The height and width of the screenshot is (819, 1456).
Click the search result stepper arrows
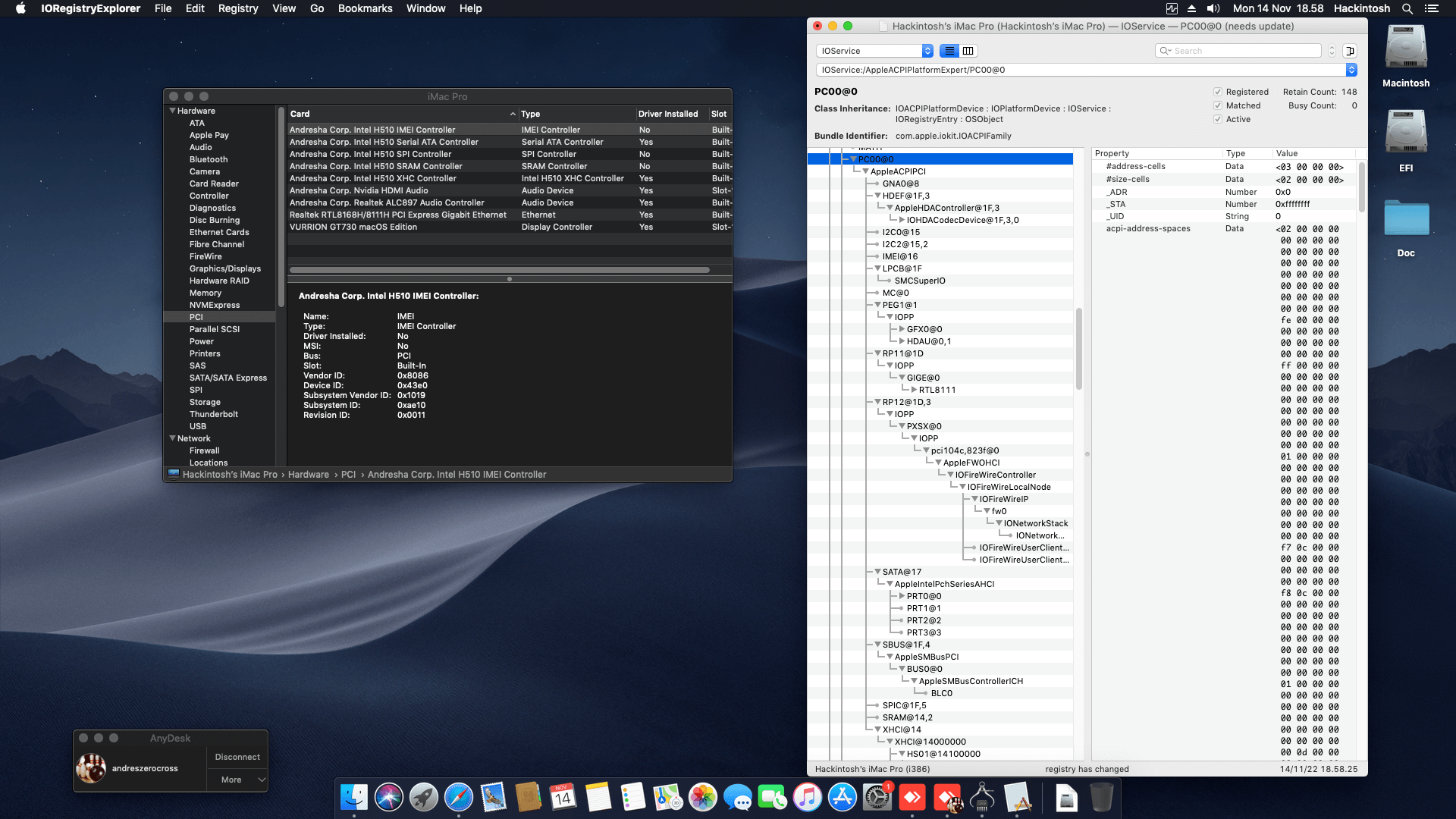tap(1332, 51)
